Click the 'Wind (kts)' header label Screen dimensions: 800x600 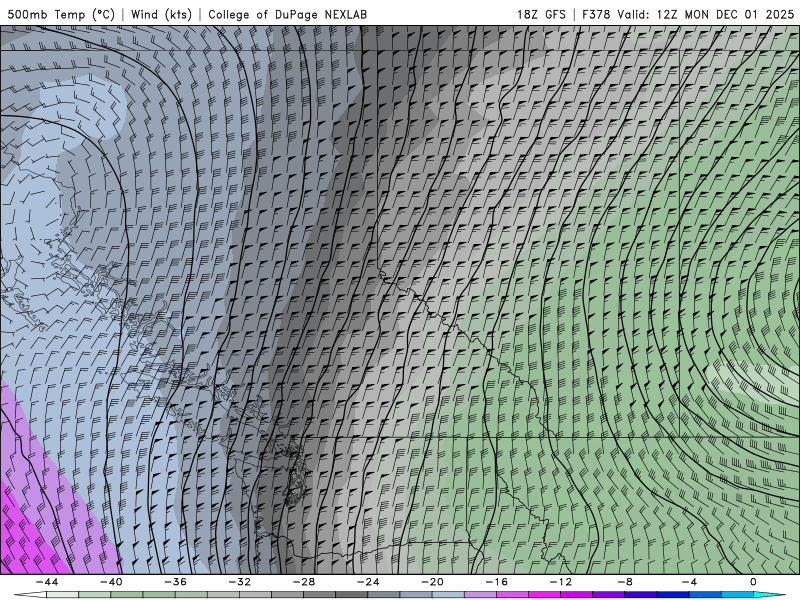pos(161,15)
